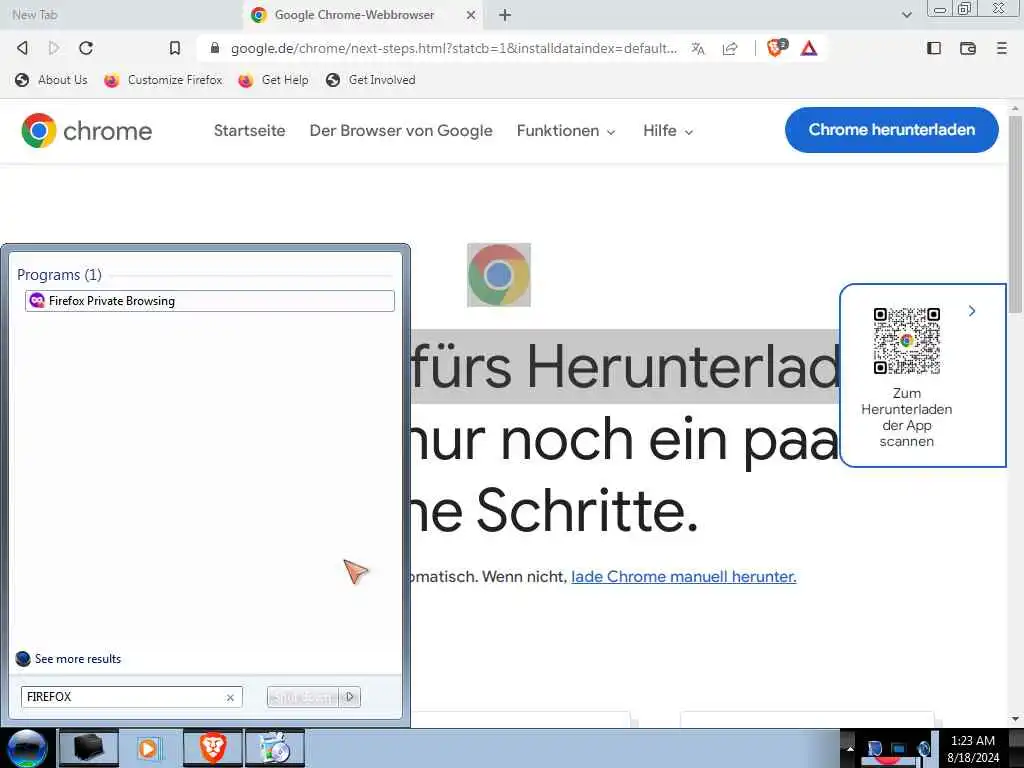Open Windows Media Player from taskbar
Viewport: 1024px width, 768px height.
[149, 748]
